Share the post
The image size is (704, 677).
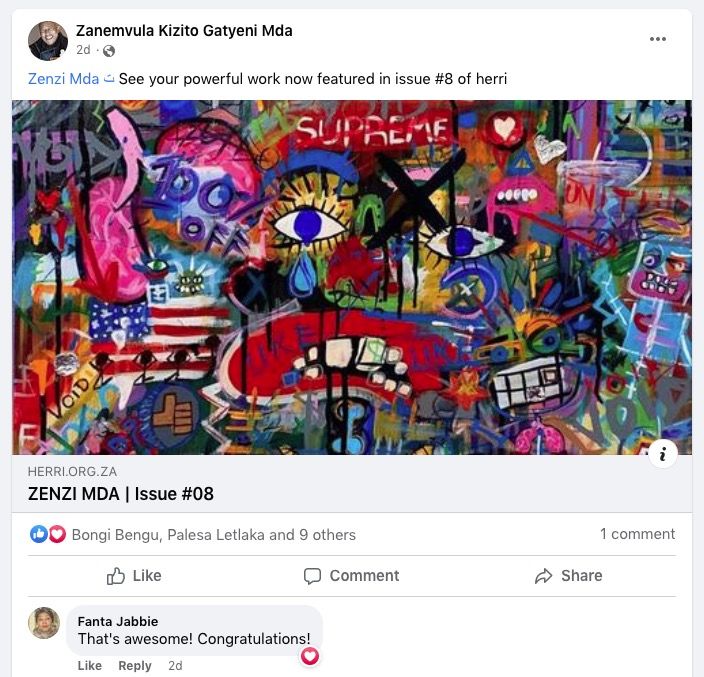[x=568, y=576]
